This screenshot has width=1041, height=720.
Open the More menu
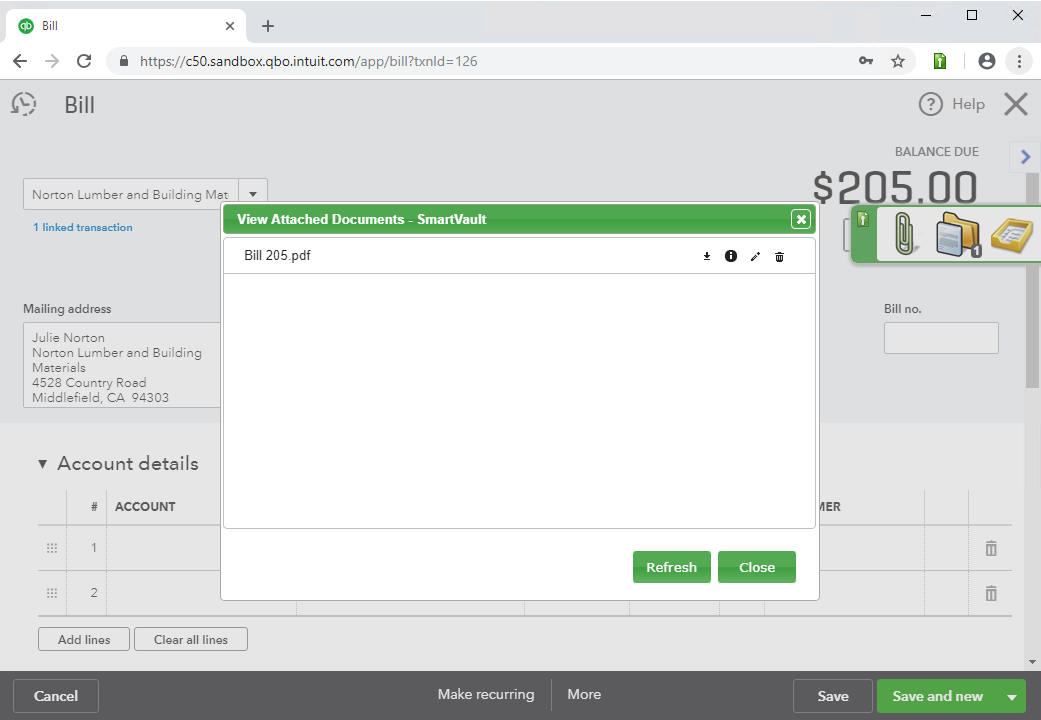(x=584, y=695)
